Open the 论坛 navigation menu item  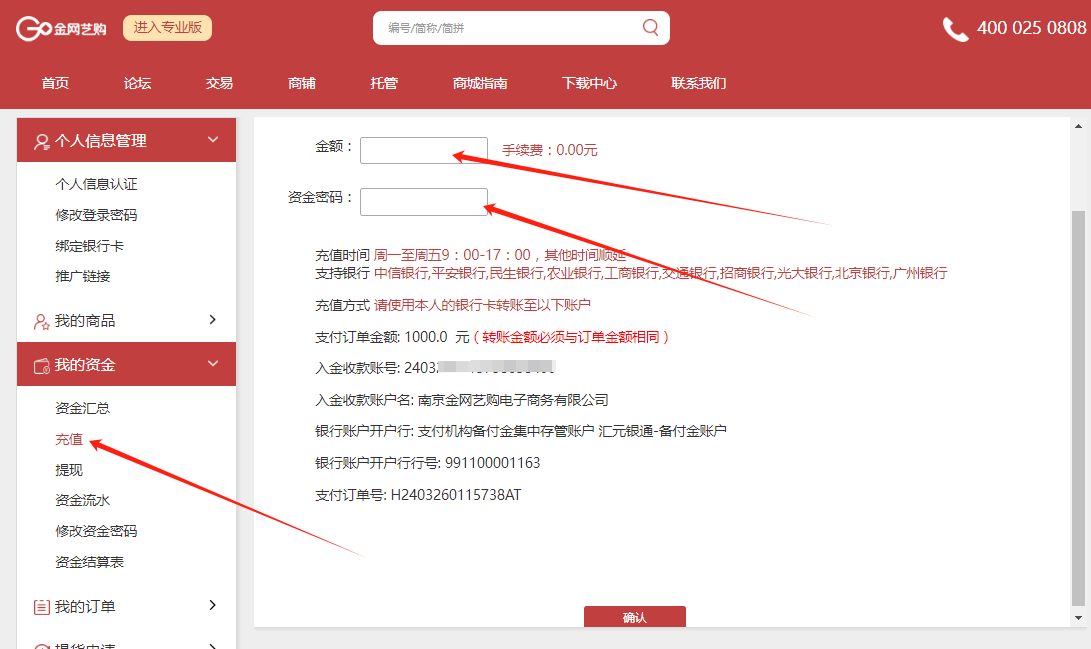(137, 83)
